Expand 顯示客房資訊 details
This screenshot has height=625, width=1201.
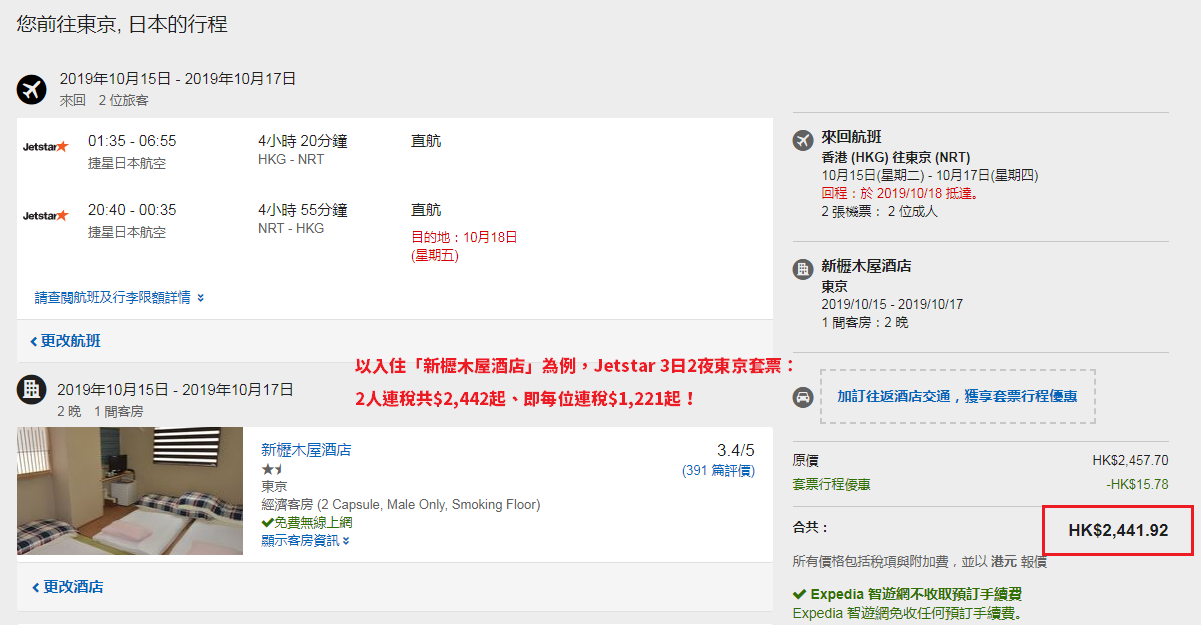pos(306,541)
